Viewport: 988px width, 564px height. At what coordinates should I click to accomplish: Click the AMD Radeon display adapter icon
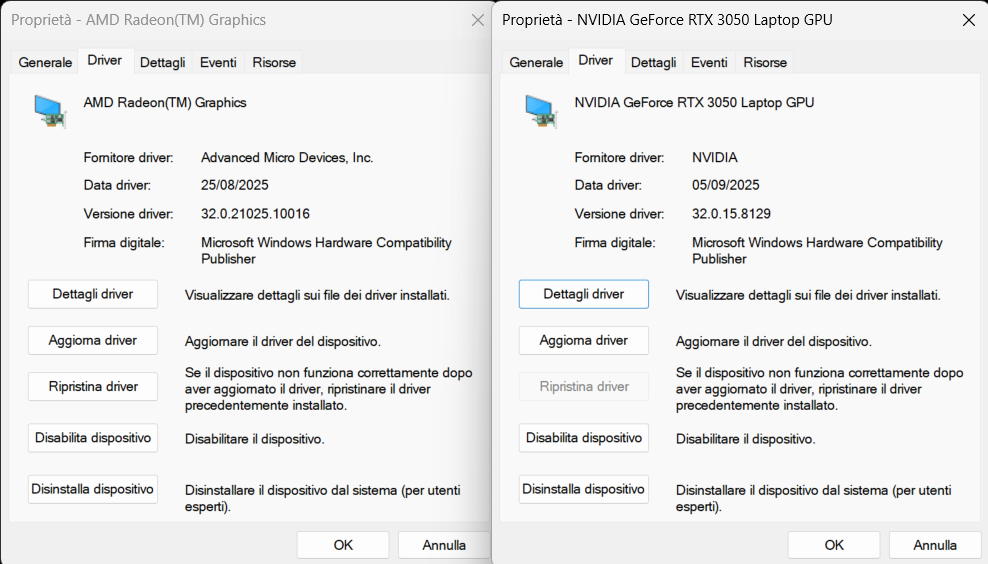coord(50,110)
